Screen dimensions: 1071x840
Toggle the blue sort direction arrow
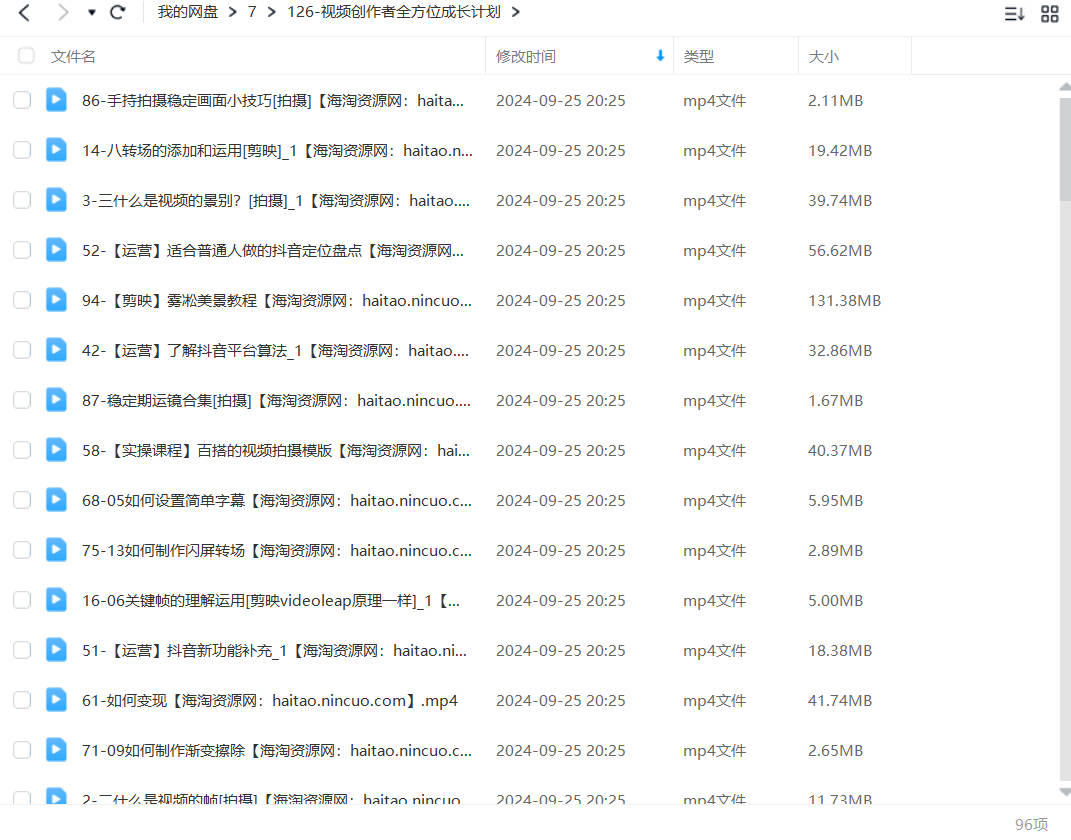pyautogui.click(x=660, y=56)
